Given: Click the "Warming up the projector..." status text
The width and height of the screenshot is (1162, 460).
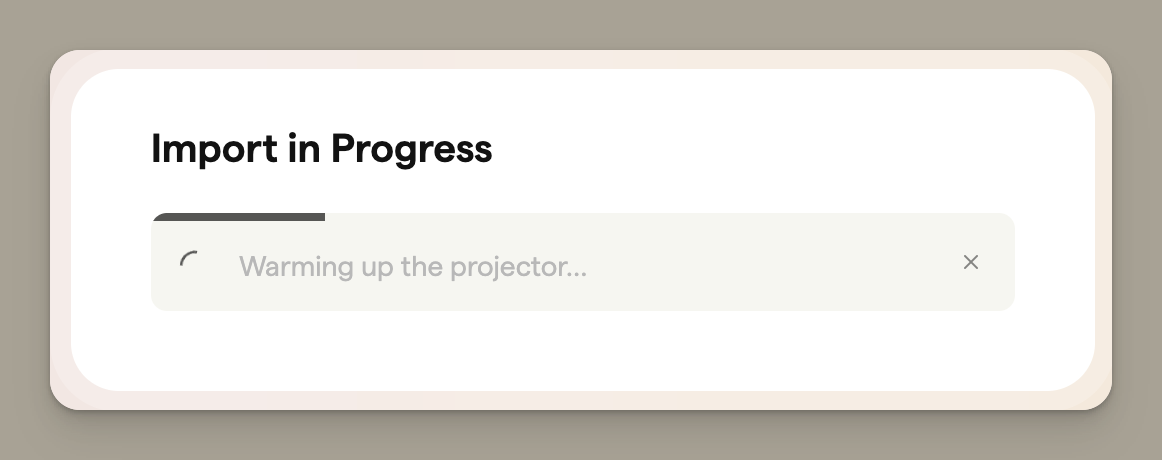Looking at the screenshot, I should [412, 267].
